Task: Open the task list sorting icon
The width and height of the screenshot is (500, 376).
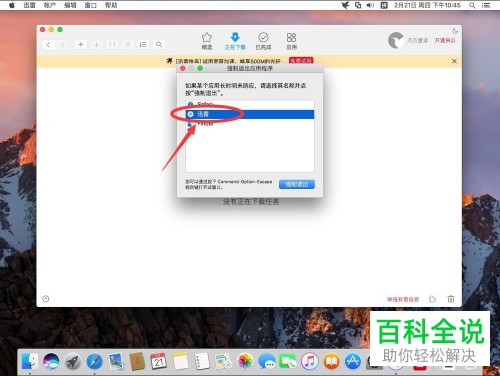Action: [x=143, y=44]
